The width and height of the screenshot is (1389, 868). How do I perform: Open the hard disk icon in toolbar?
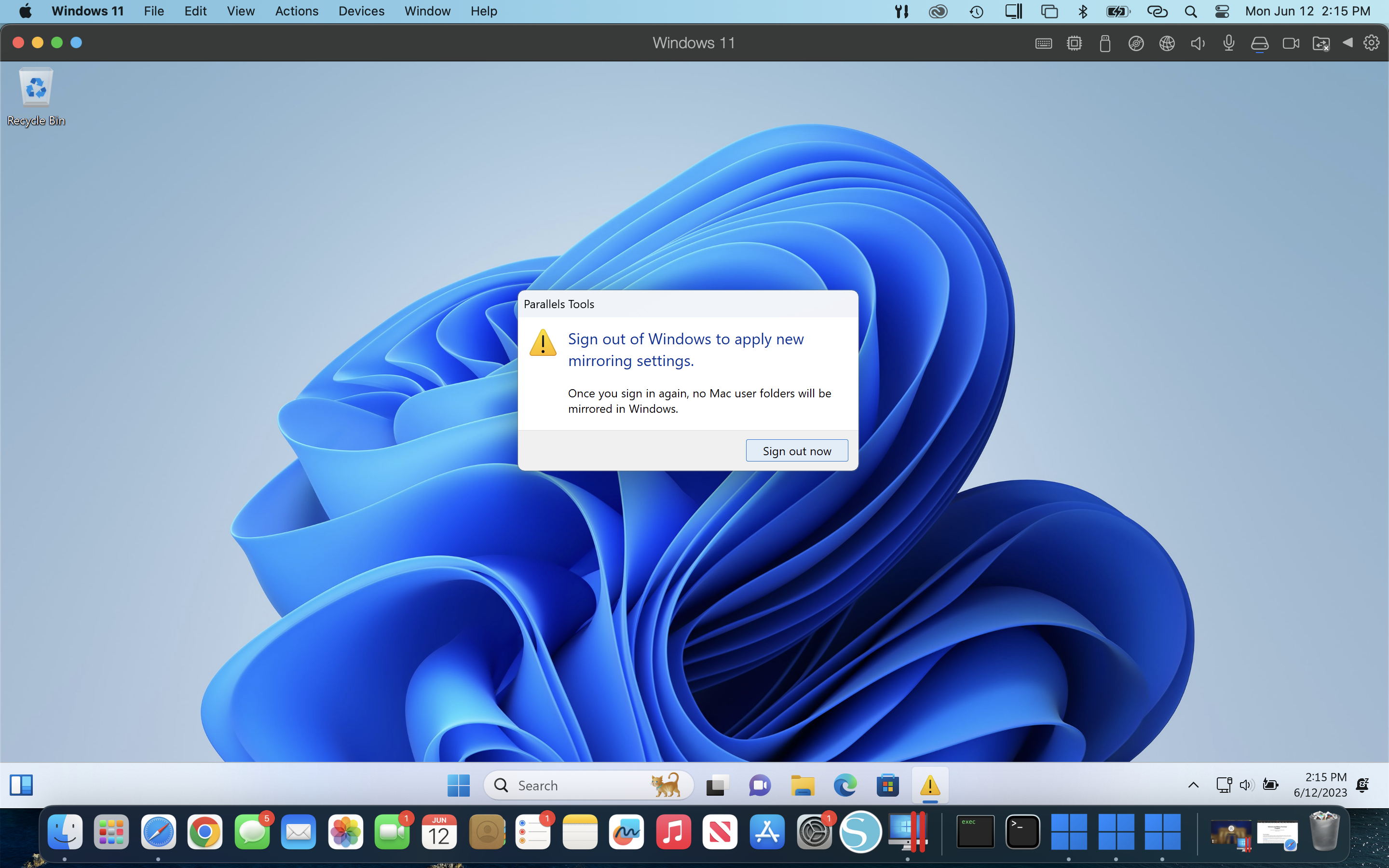(x=1259, y=43)
